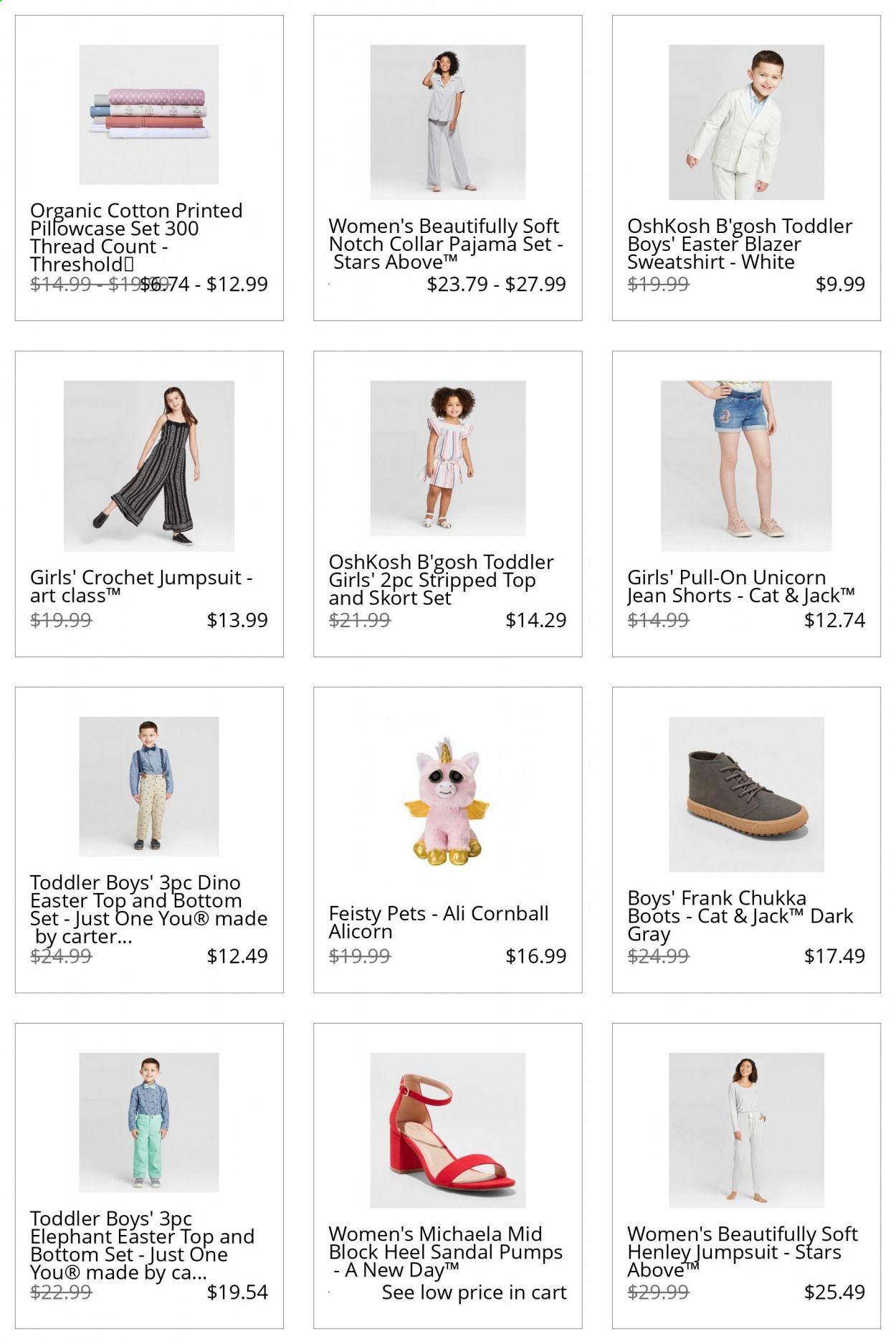Click See low price in cart
This screenshot has height=1344, width=896.
click(x=474, y=1292)
